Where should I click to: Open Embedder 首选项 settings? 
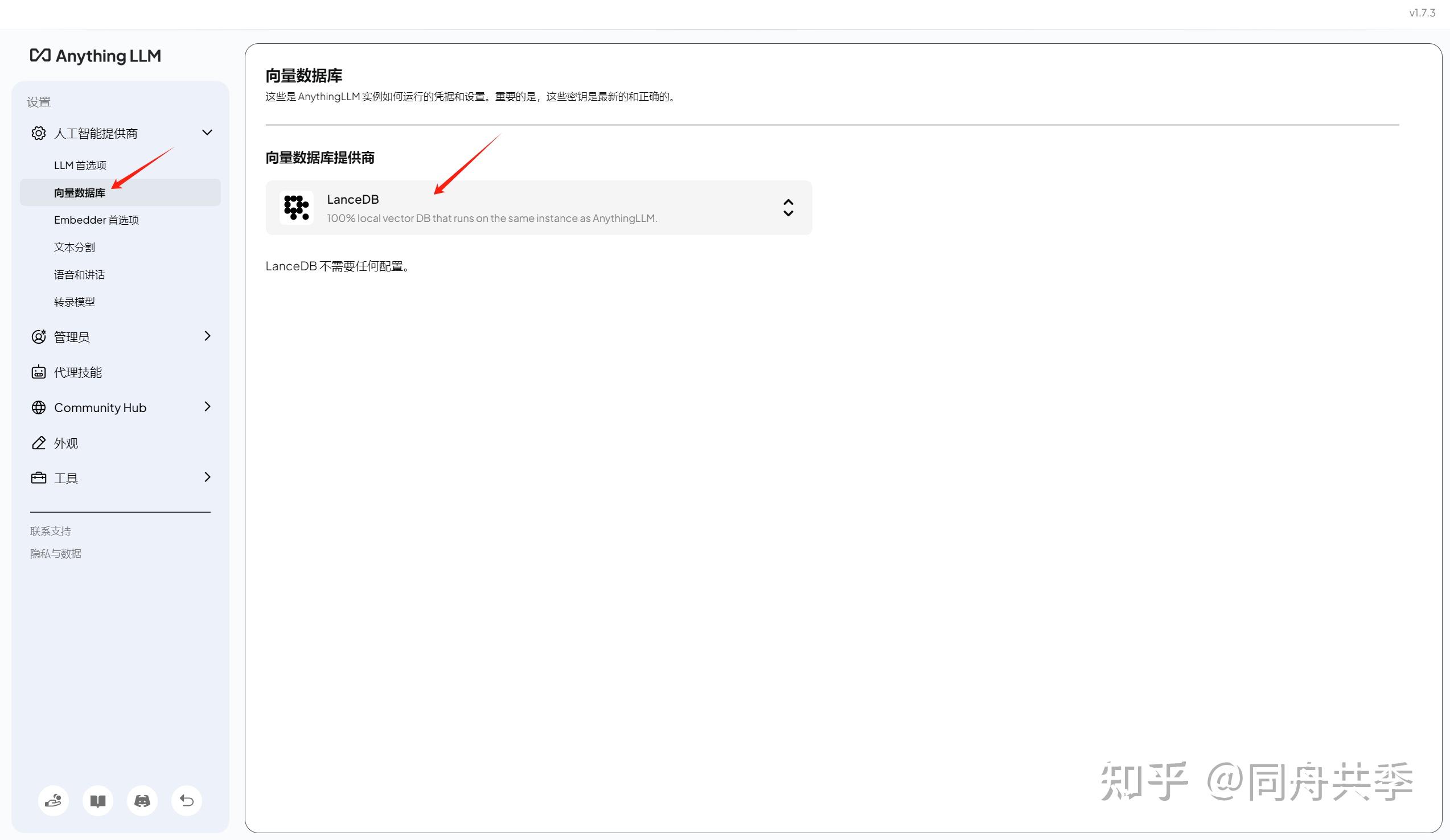pos(96,220)
